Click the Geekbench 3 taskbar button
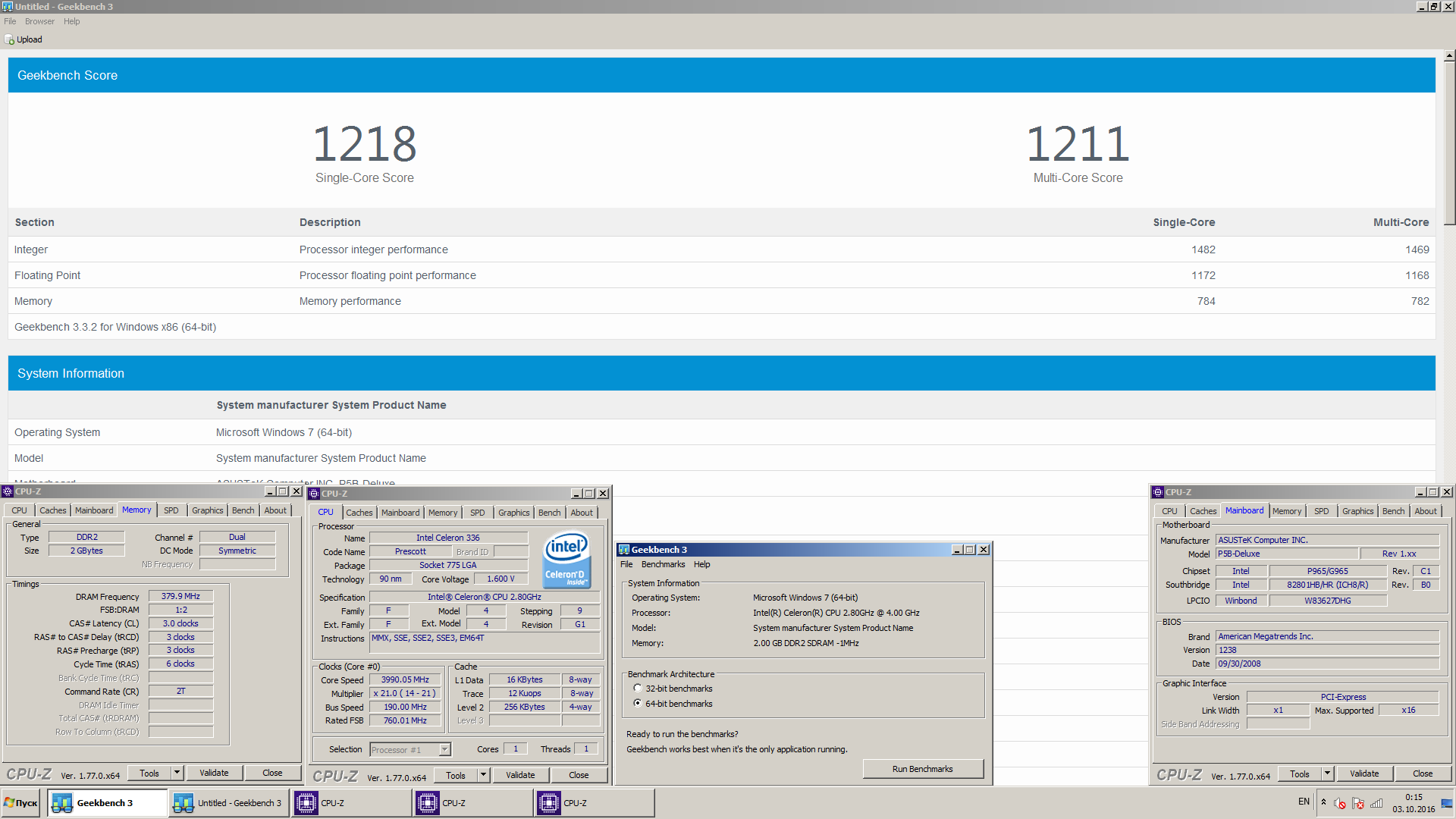 click(108, 803)
